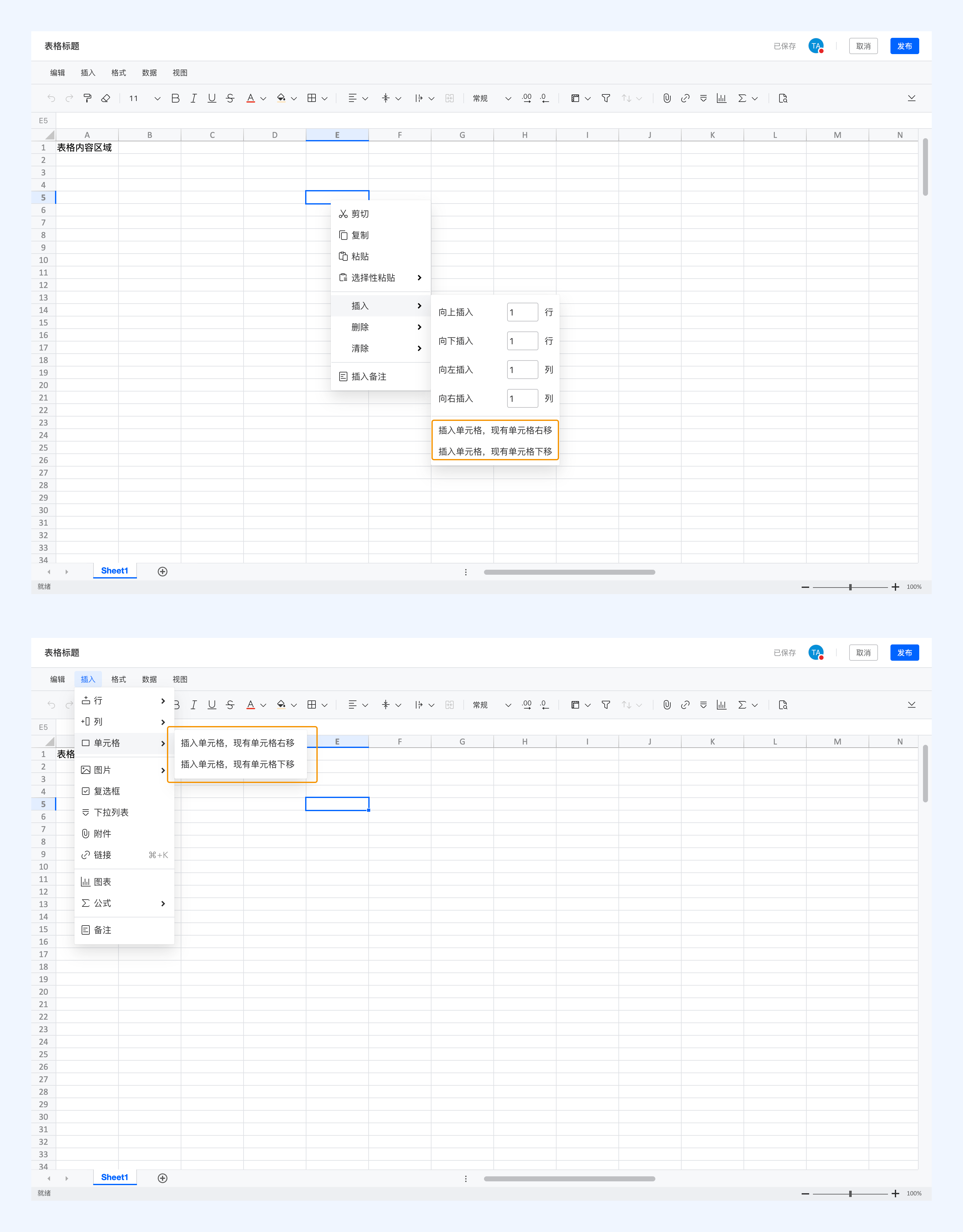
Task: Click the link icon in lower editor toolbar
Action: (685, 705)
